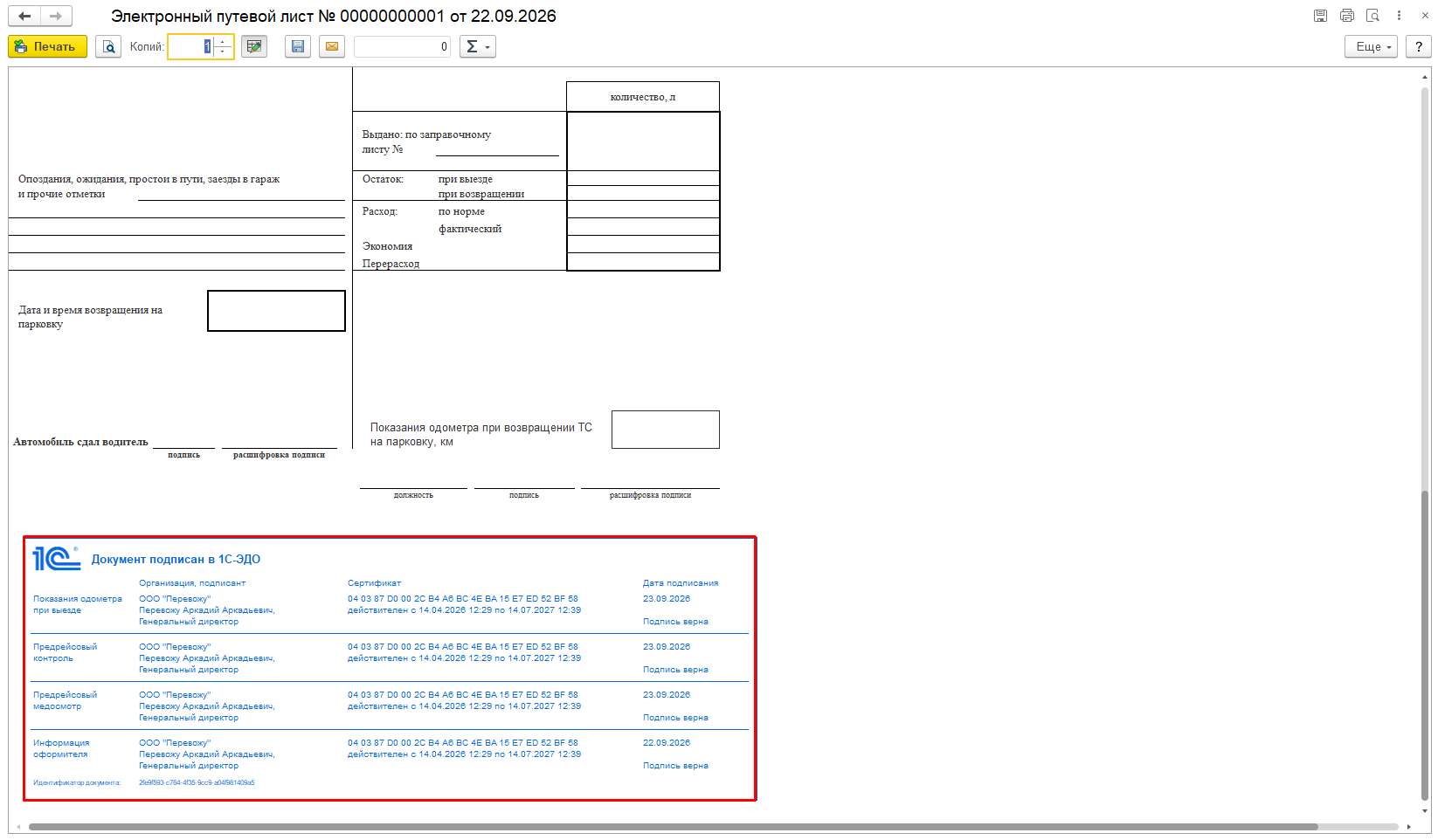
Task: Decrease copies with the down stepper arrow
Action: click(x=223, y=52)
